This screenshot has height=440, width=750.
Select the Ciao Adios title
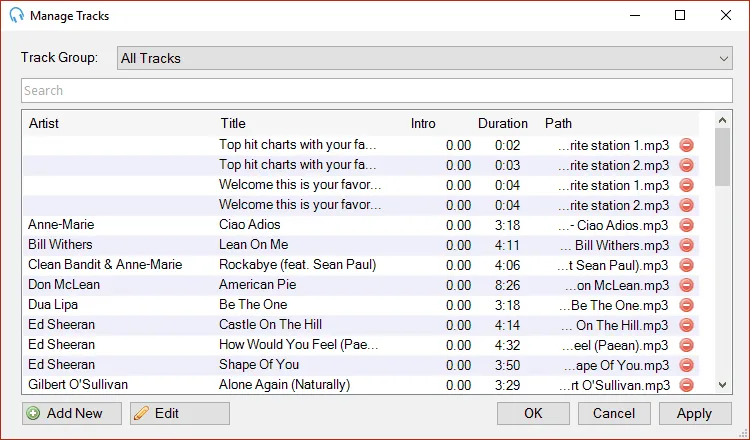pyautogui.click(x=250, y=224)
